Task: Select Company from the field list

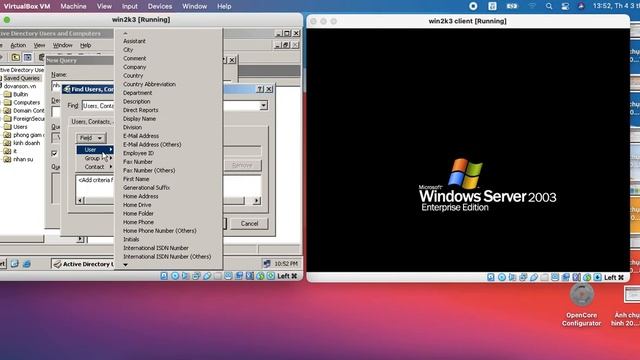Action: coord(135,67)
